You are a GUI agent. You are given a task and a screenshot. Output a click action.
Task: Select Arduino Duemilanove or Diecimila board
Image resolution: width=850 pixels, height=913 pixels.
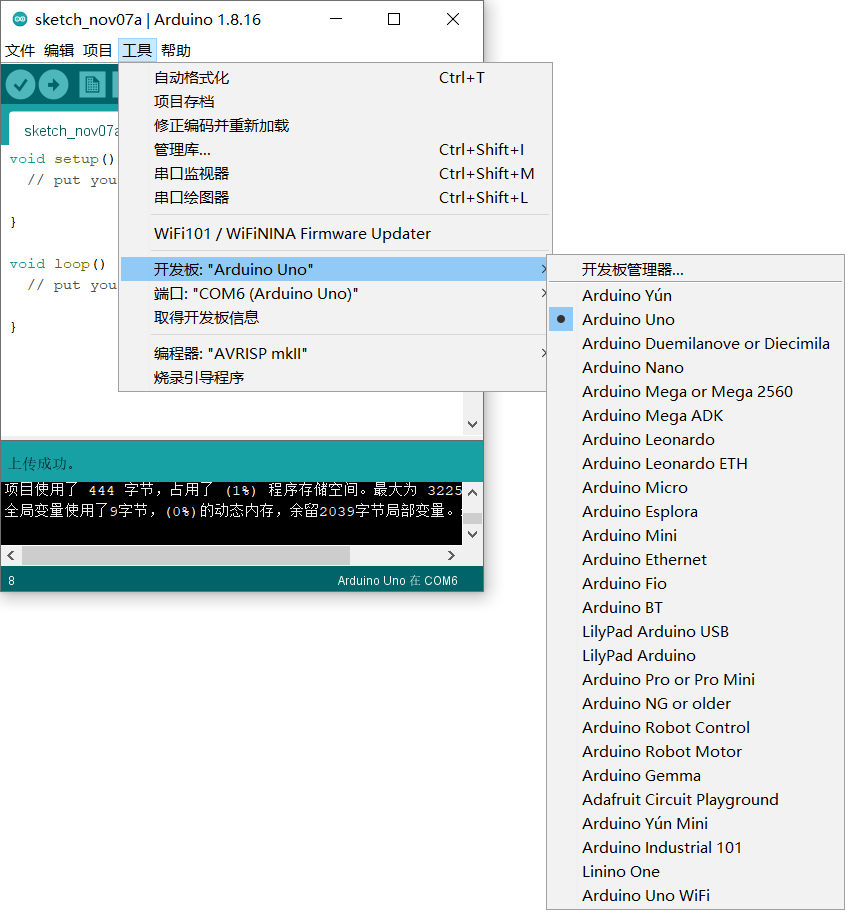(696, 344)
